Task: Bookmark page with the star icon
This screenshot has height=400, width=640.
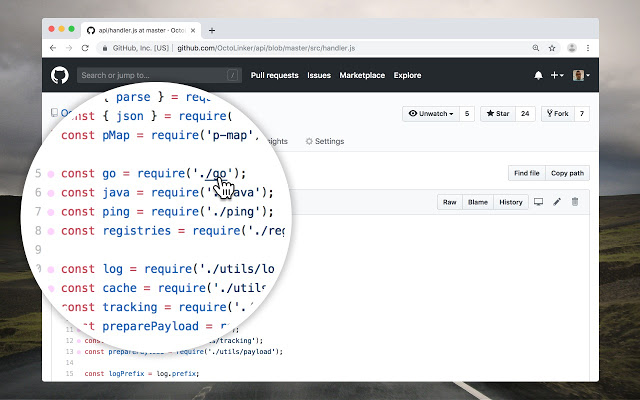Action: click(x=552, y=48)
